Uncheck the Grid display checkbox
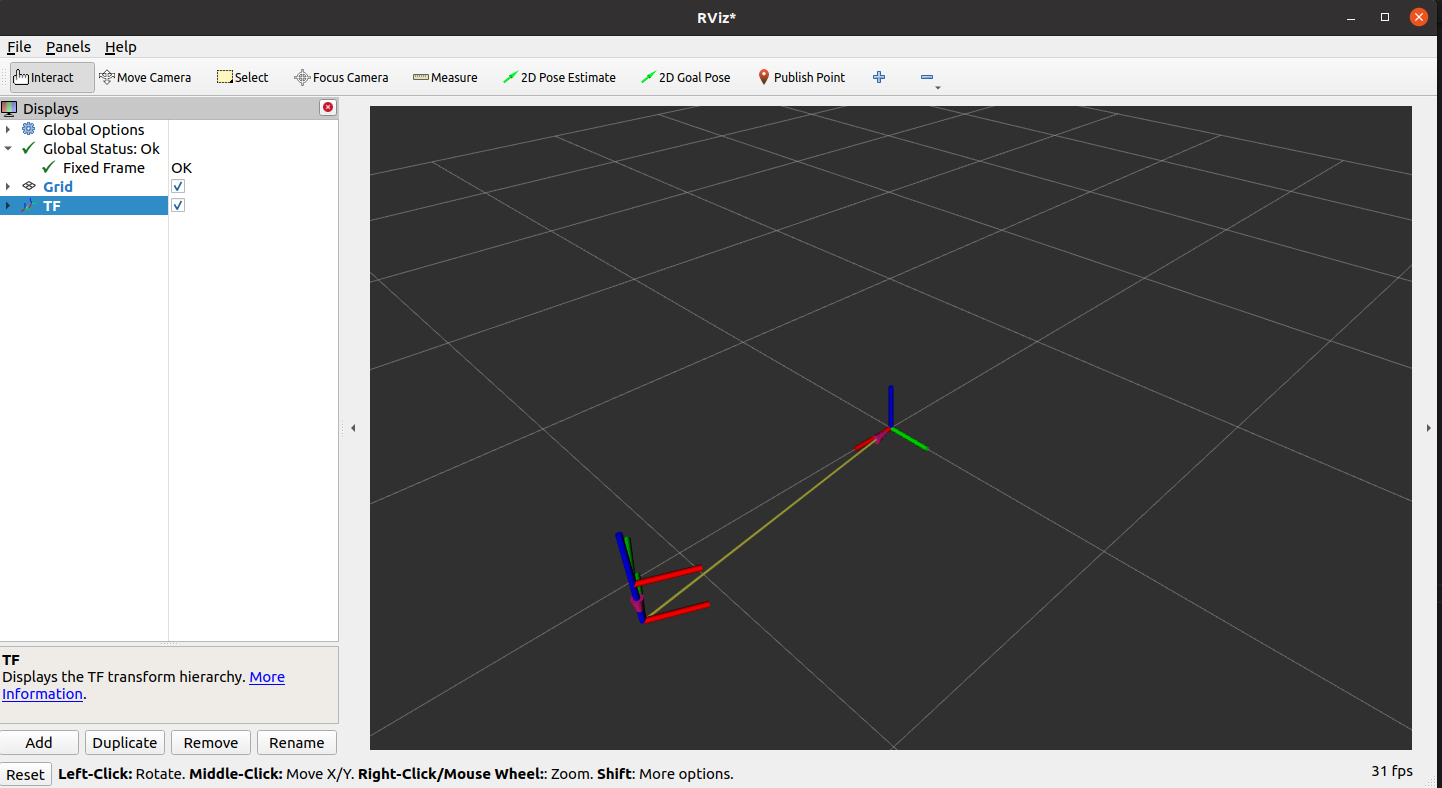The image size is (1442, 788). pos(178,186)
